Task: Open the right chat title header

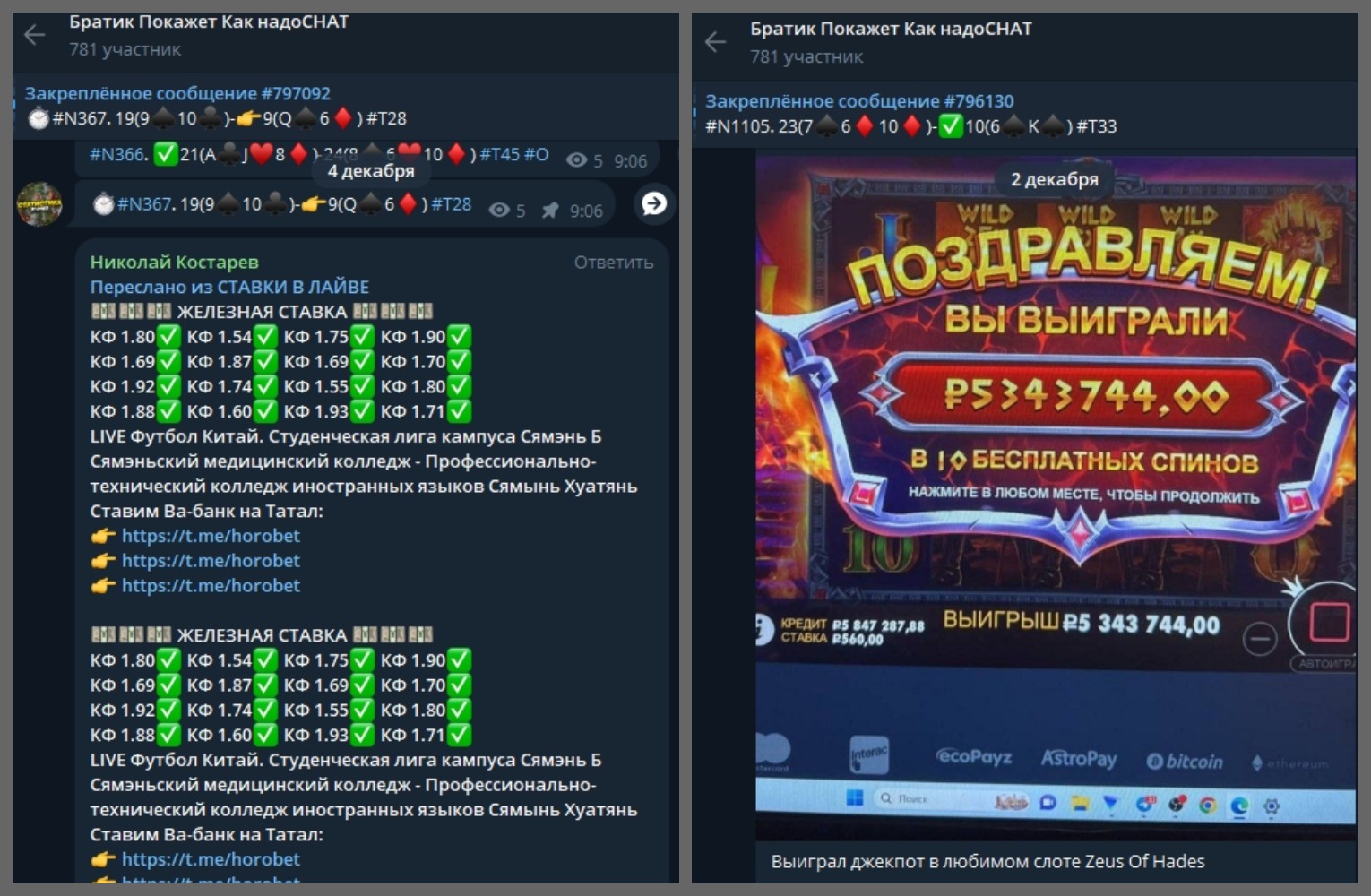Action: 890,41
